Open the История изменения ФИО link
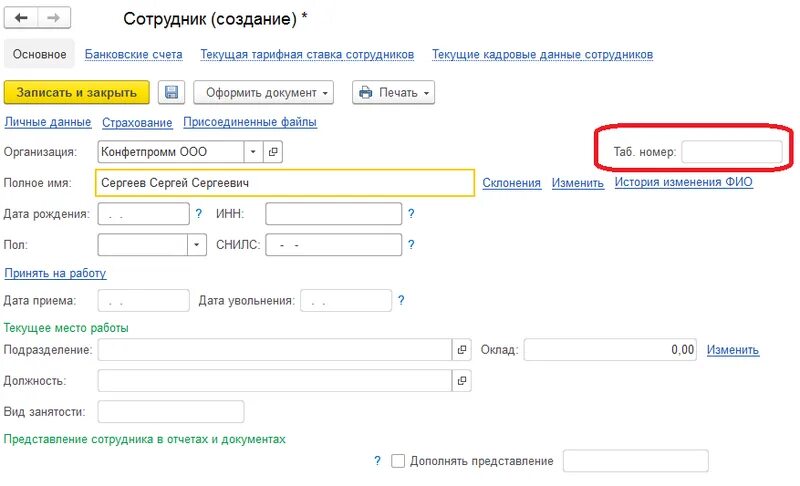The height and width of the screenshot is (486, 800). tap(684, 182)
